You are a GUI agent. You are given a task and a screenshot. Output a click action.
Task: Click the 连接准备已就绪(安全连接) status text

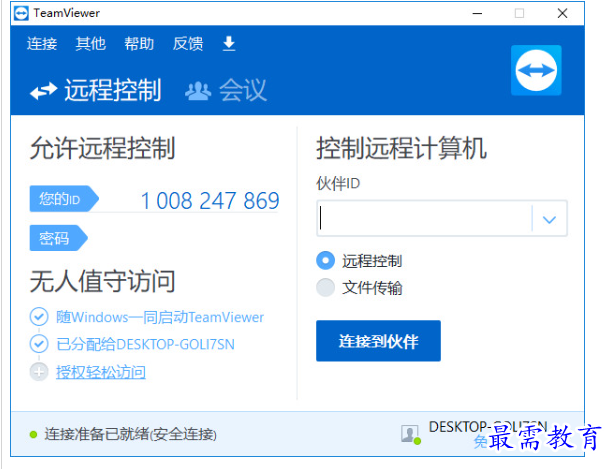130,434
